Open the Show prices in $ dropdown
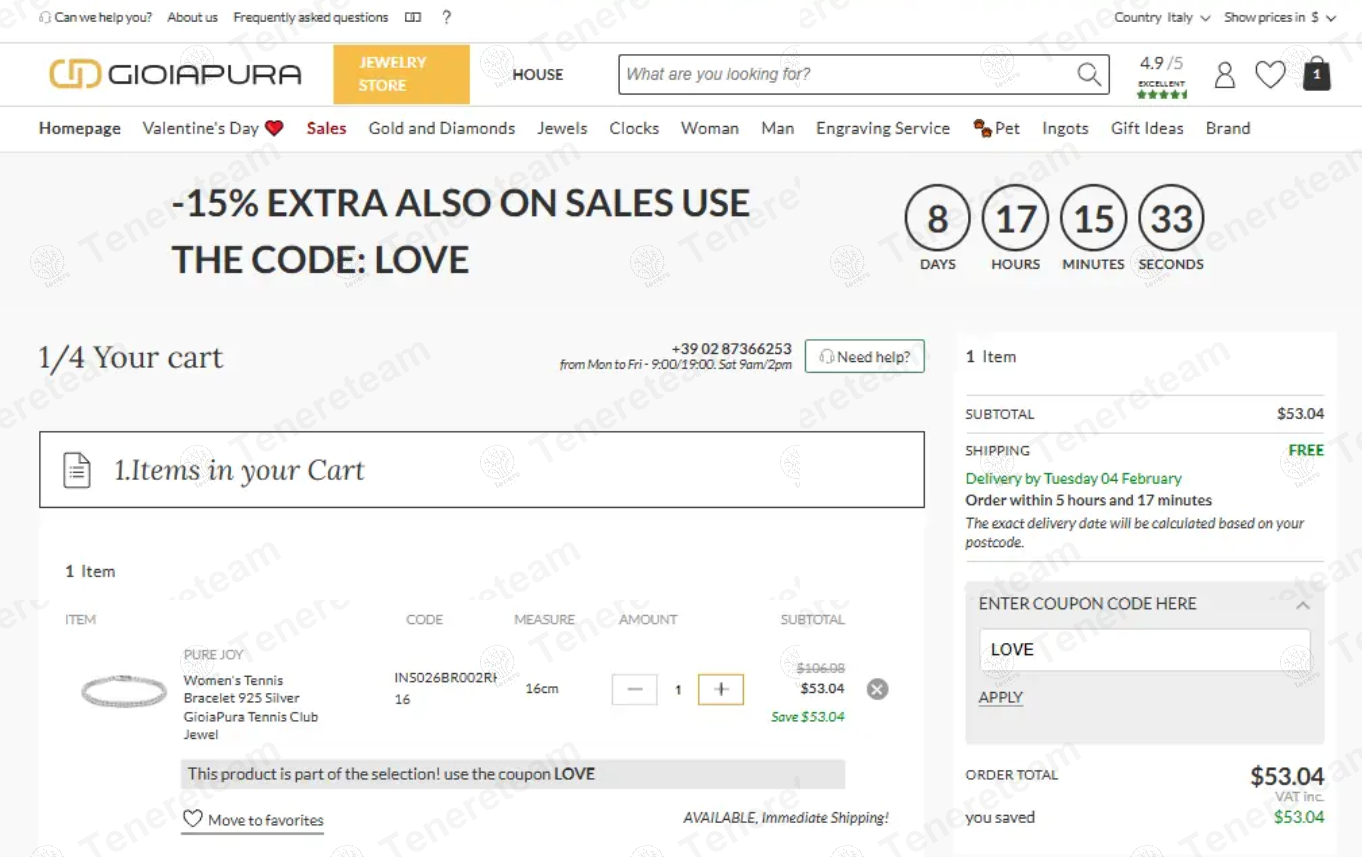 coord(1280,17)
